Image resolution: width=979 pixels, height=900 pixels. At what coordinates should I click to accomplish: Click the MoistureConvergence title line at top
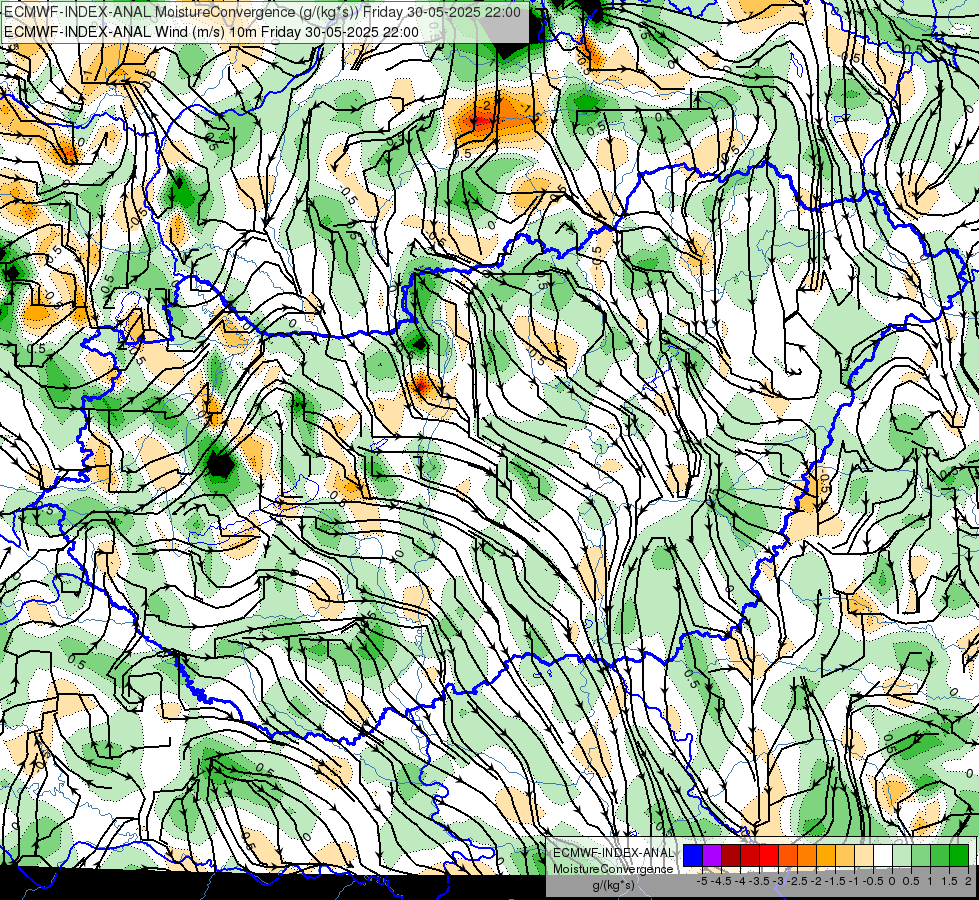[x=262, y=12]
